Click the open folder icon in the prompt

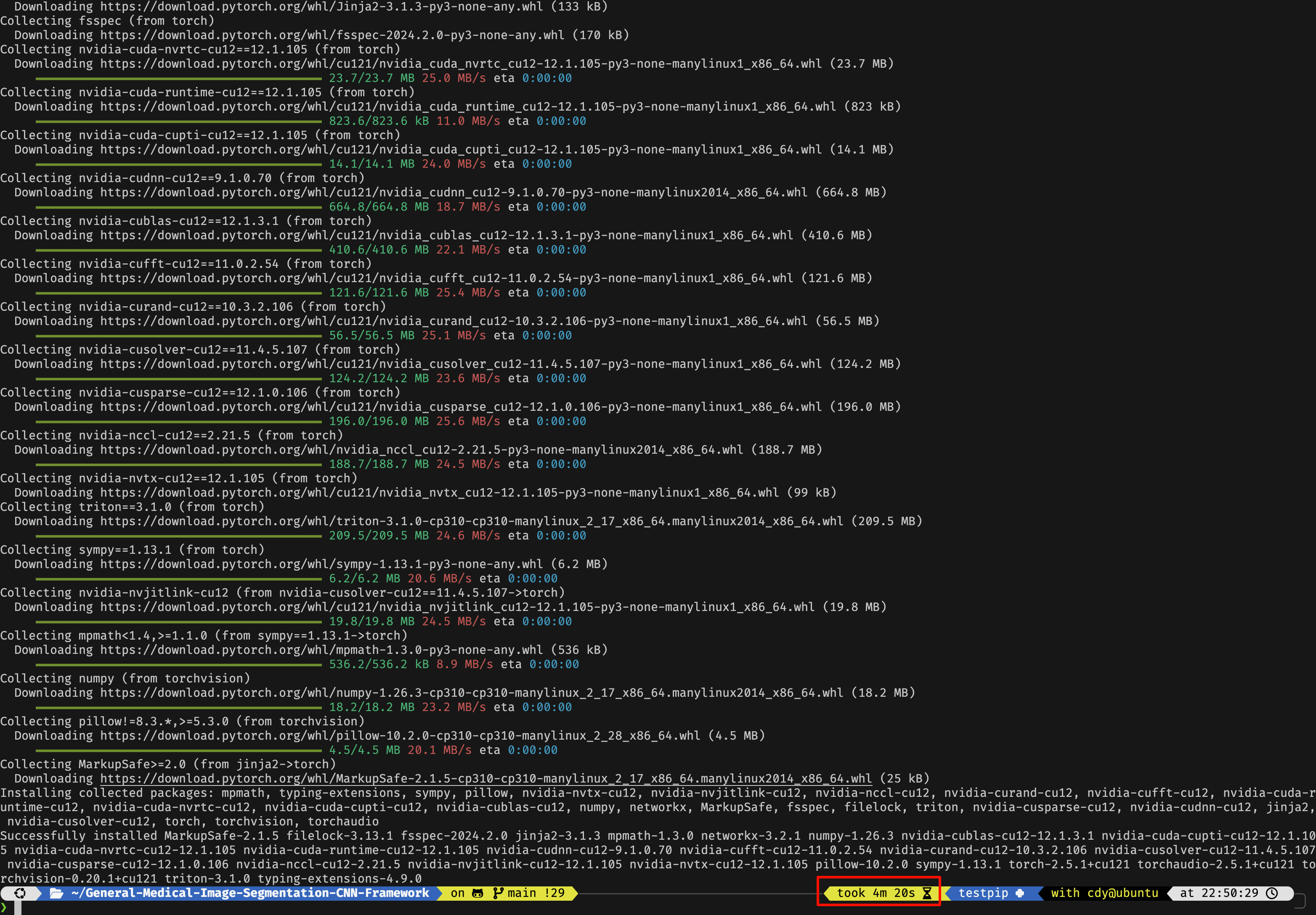(x=57, y=893)
